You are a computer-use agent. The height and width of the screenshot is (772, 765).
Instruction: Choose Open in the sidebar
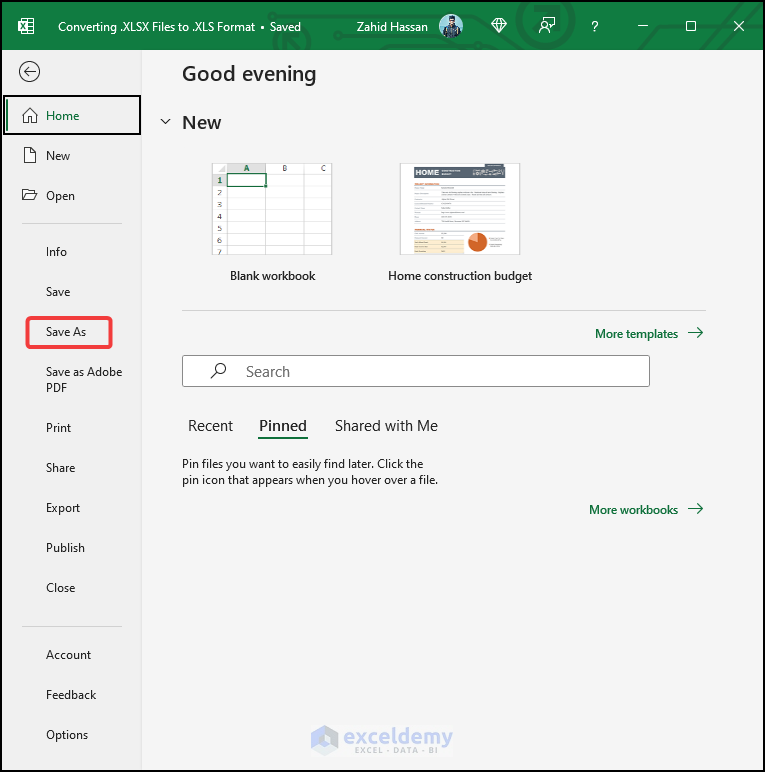(72, 195)
